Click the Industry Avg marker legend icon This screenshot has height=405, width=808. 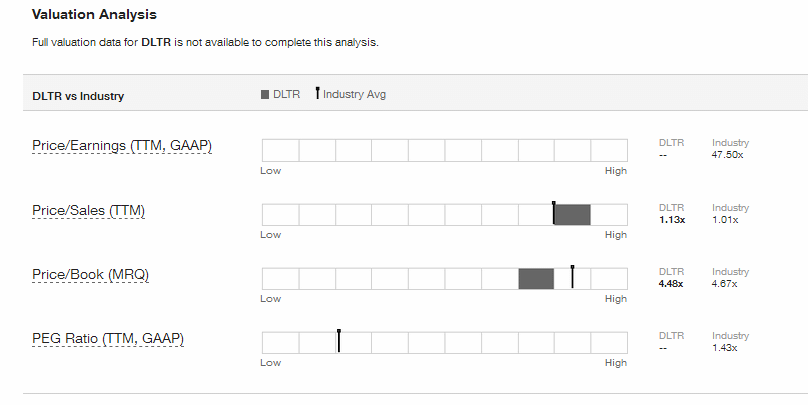pyautogui.click(x=317, y=93)
